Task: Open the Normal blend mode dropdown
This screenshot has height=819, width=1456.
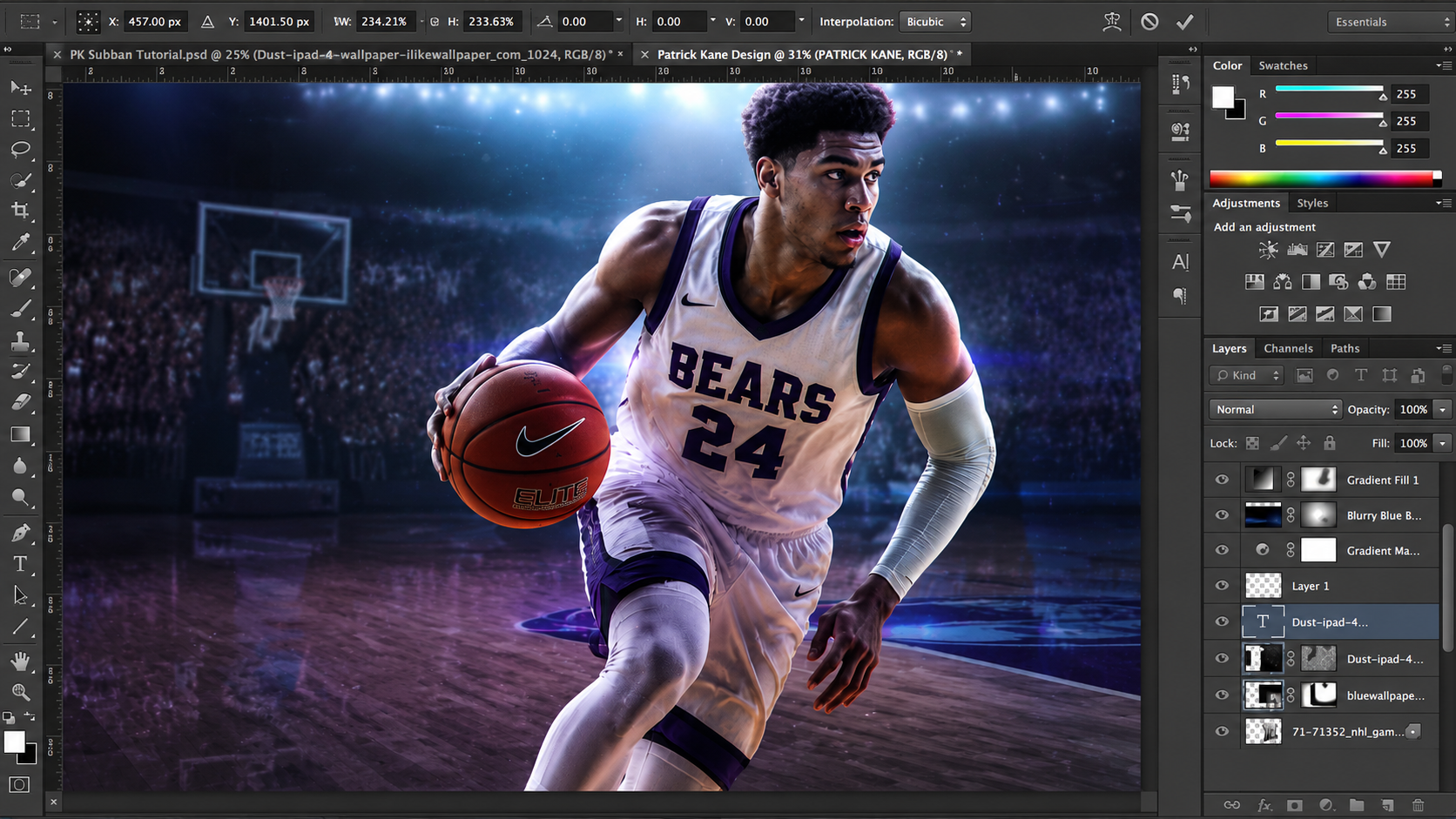Action: (x=1275, y=409)
